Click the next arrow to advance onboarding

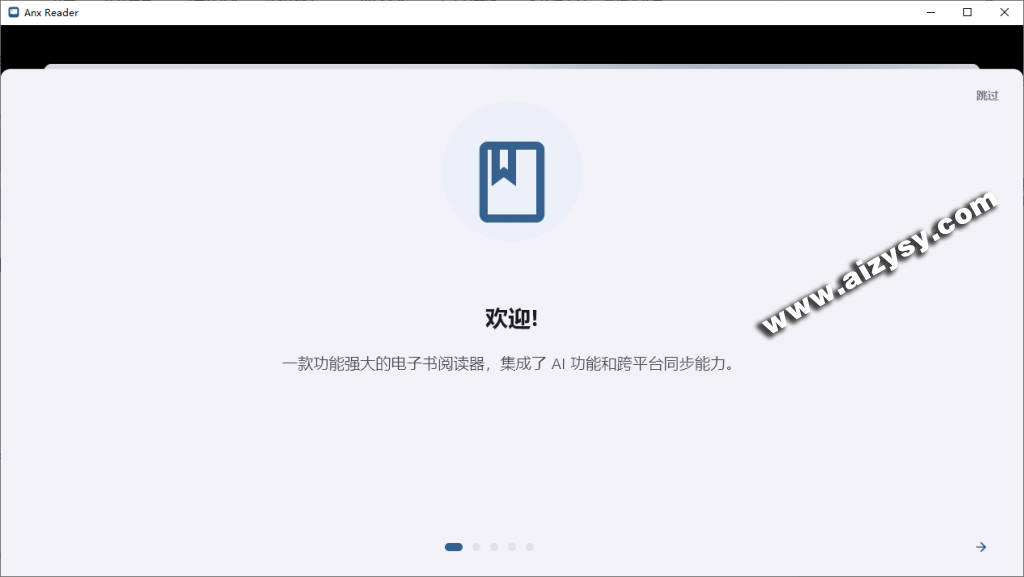tap(981, 547)
